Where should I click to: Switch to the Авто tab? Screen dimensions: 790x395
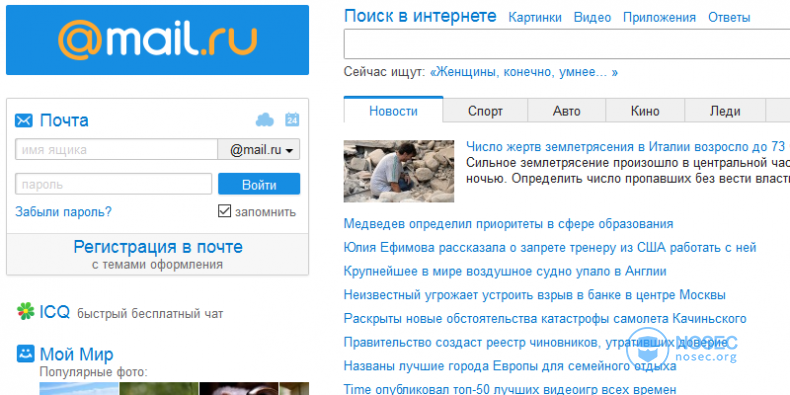click(567, 111)
